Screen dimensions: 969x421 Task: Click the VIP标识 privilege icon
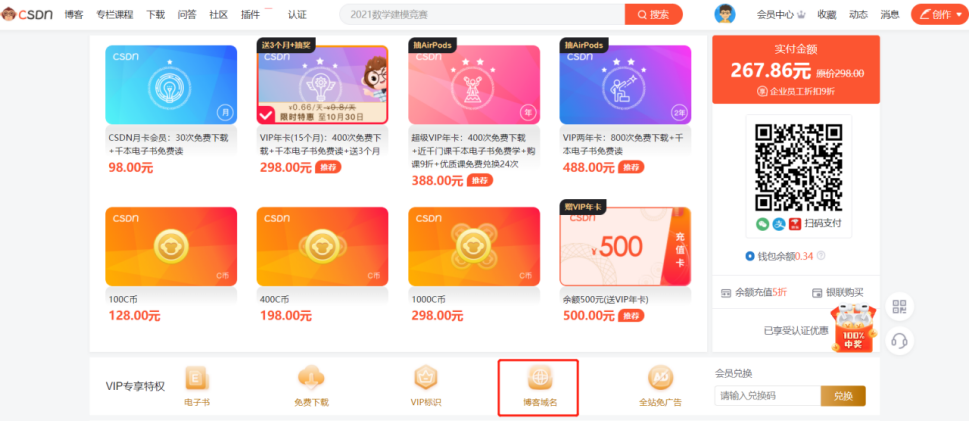pos(425,377)
